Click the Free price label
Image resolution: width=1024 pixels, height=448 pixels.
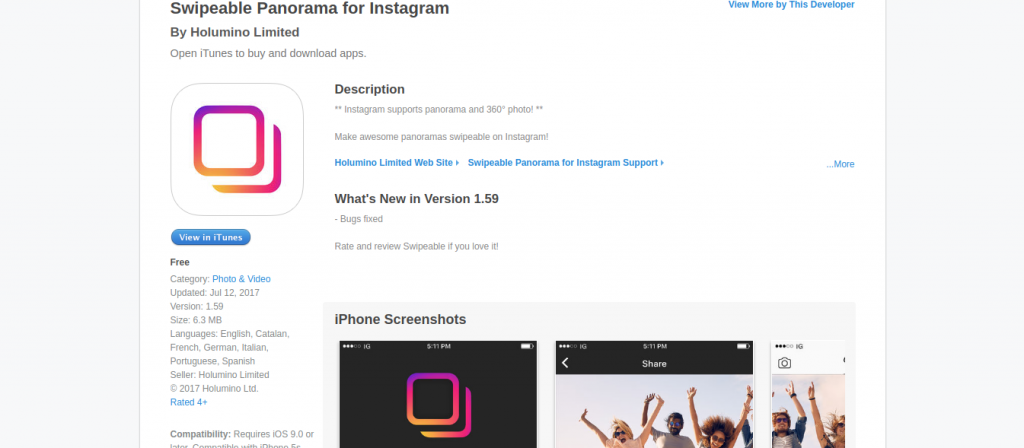click(x=180, y=262)
